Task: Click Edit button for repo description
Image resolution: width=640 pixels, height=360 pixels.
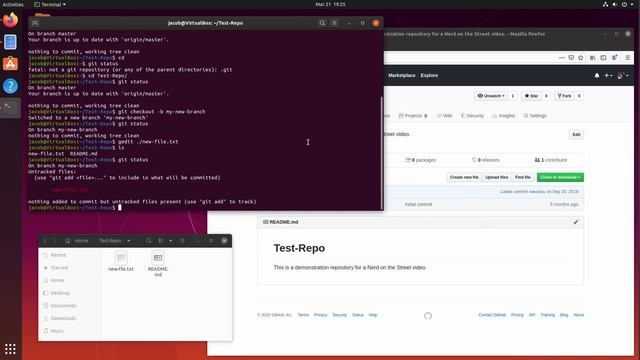Action: click(x=576, y=135)
